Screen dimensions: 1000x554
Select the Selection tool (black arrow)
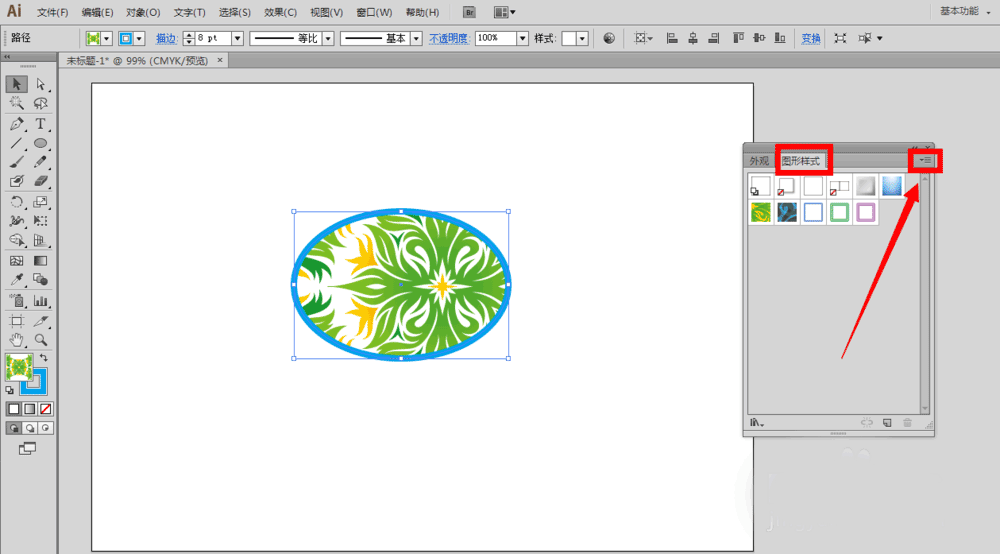[17, 84]
